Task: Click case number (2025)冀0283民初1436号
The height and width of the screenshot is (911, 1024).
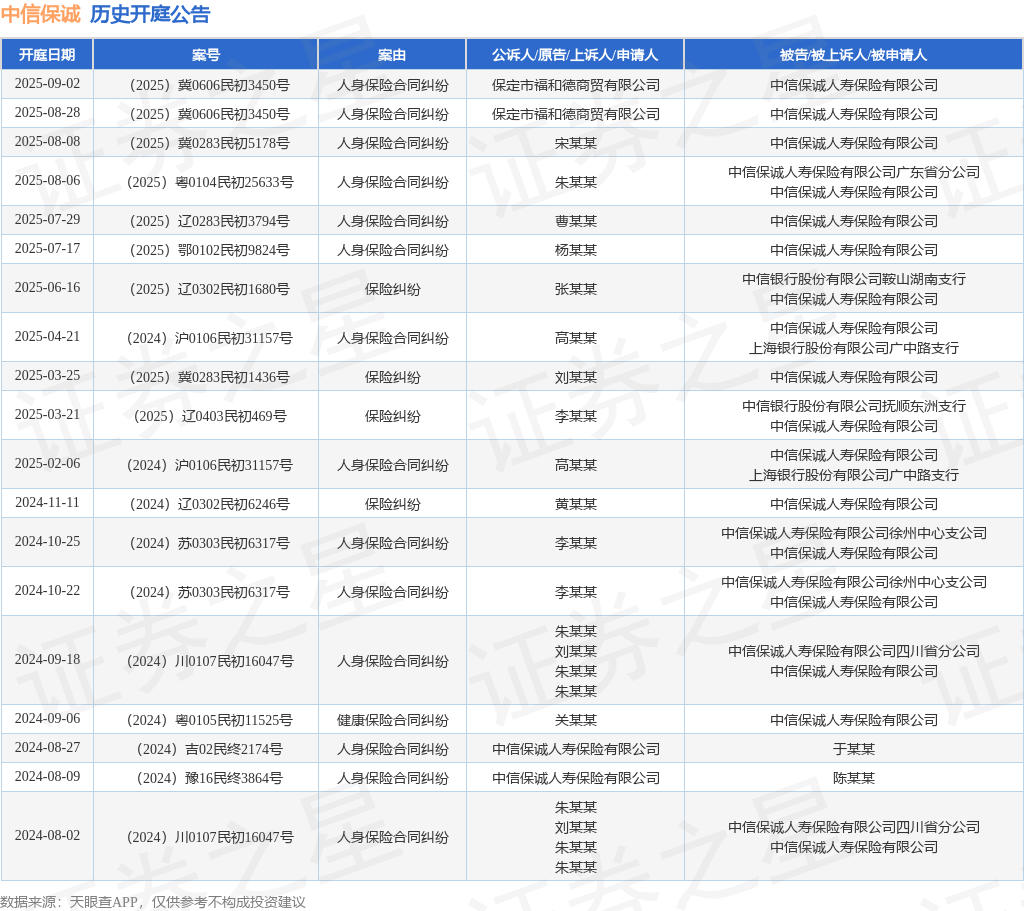Action: (x=210, y=377)
